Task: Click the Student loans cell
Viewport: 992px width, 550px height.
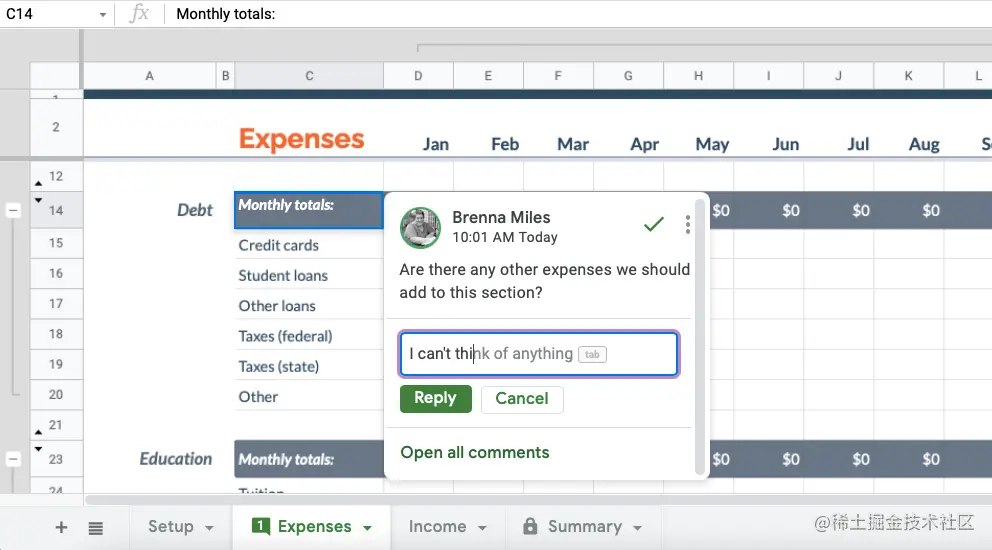Action: point(309,275)
